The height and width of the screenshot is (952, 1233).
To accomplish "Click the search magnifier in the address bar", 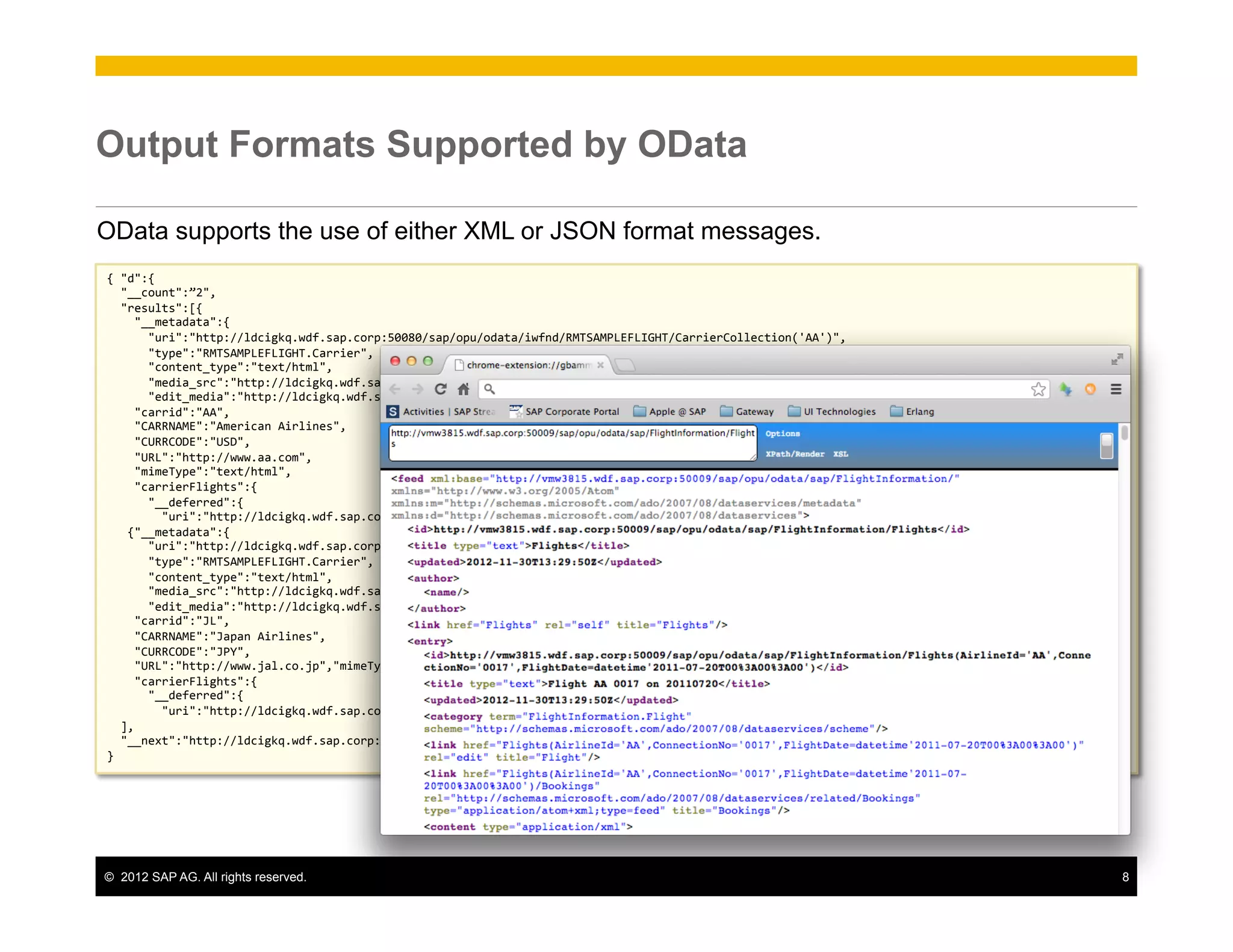I will [489, 389].
